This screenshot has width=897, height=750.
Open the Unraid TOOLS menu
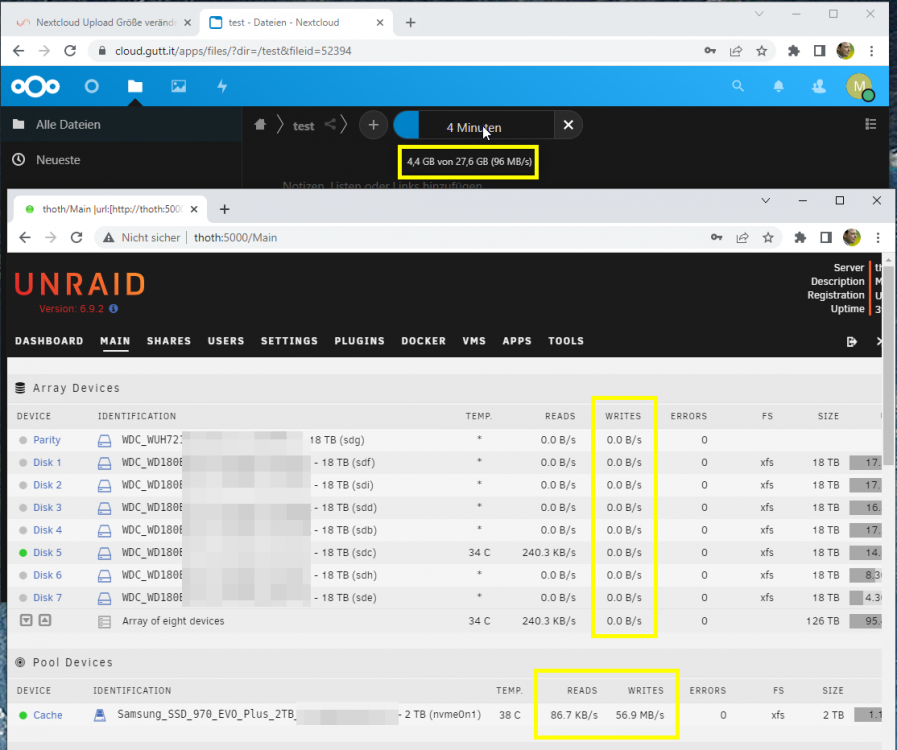coord(566,341)
